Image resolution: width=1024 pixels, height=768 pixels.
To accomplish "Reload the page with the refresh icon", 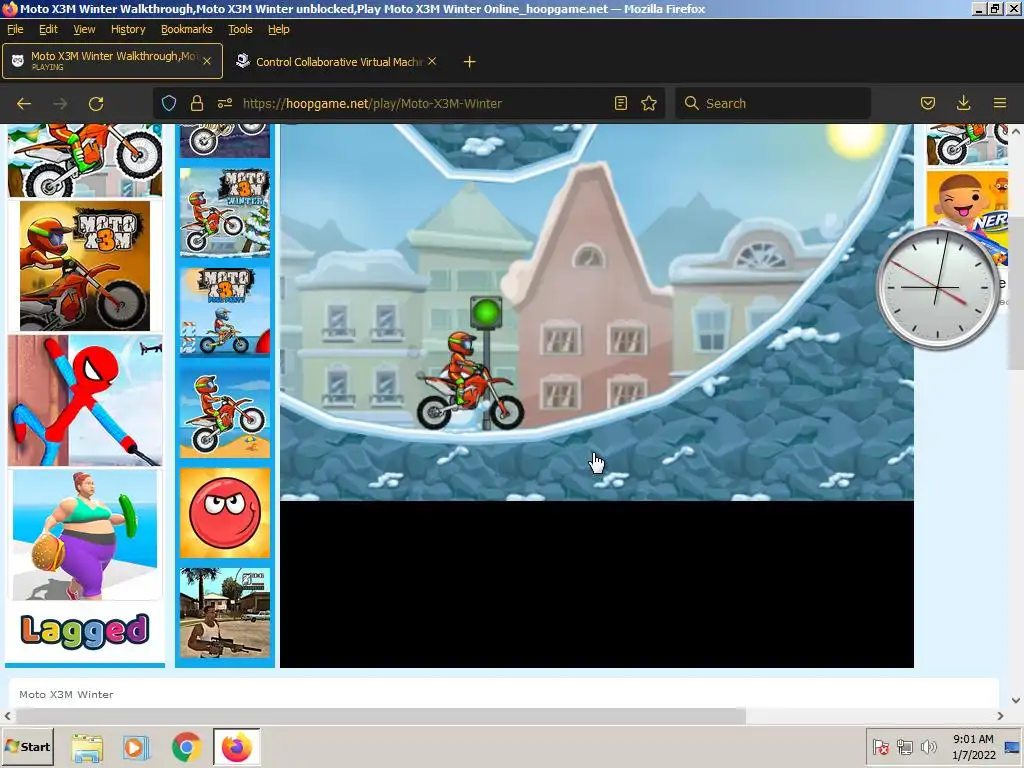I will click(x=96, y=103).
